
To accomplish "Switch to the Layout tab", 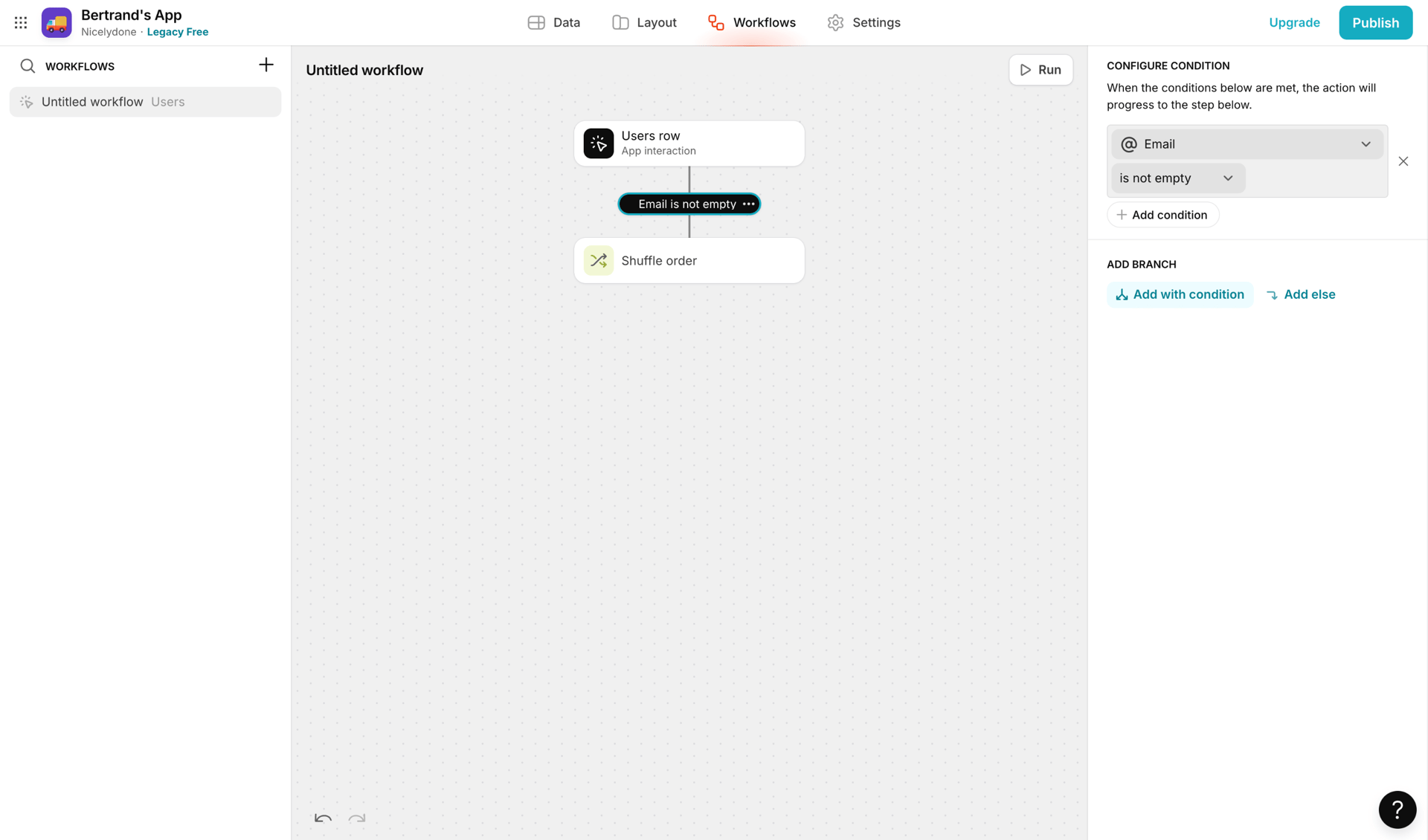I will pyautogui.click(x=644, y=22).
